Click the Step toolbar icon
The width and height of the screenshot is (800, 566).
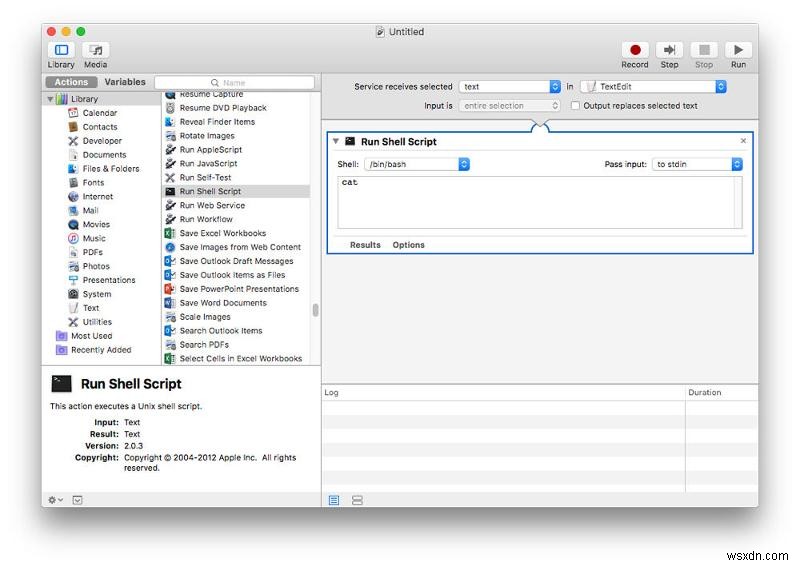(x=669, y=50)
